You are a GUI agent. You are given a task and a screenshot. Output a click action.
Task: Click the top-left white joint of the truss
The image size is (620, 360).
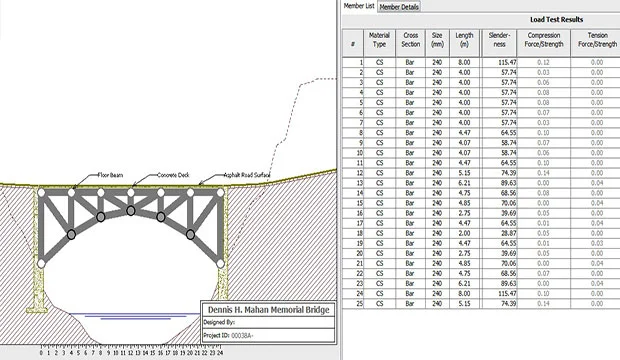click(x=41, y=193)
